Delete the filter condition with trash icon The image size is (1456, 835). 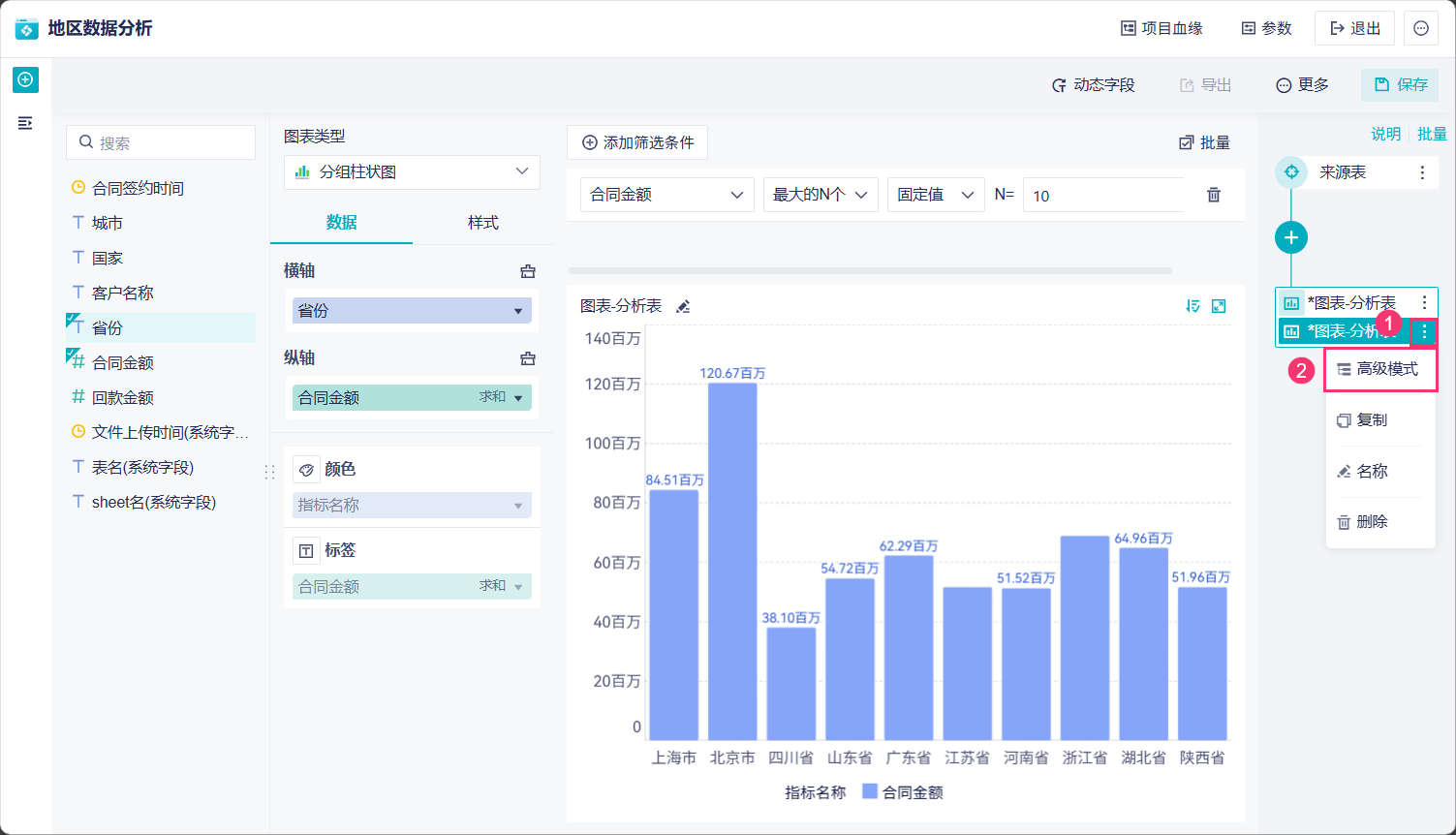pos(1213,195)
